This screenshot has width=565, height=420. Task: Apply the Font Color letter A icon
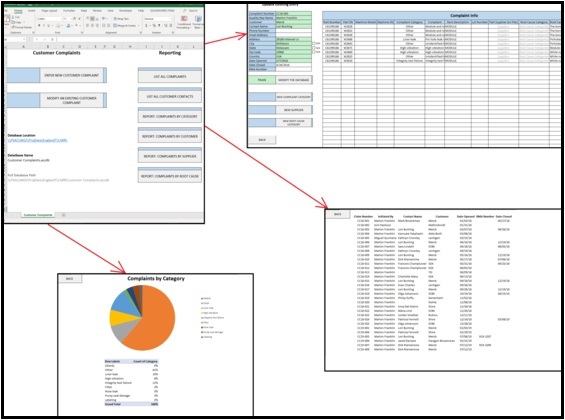[76, 26]
